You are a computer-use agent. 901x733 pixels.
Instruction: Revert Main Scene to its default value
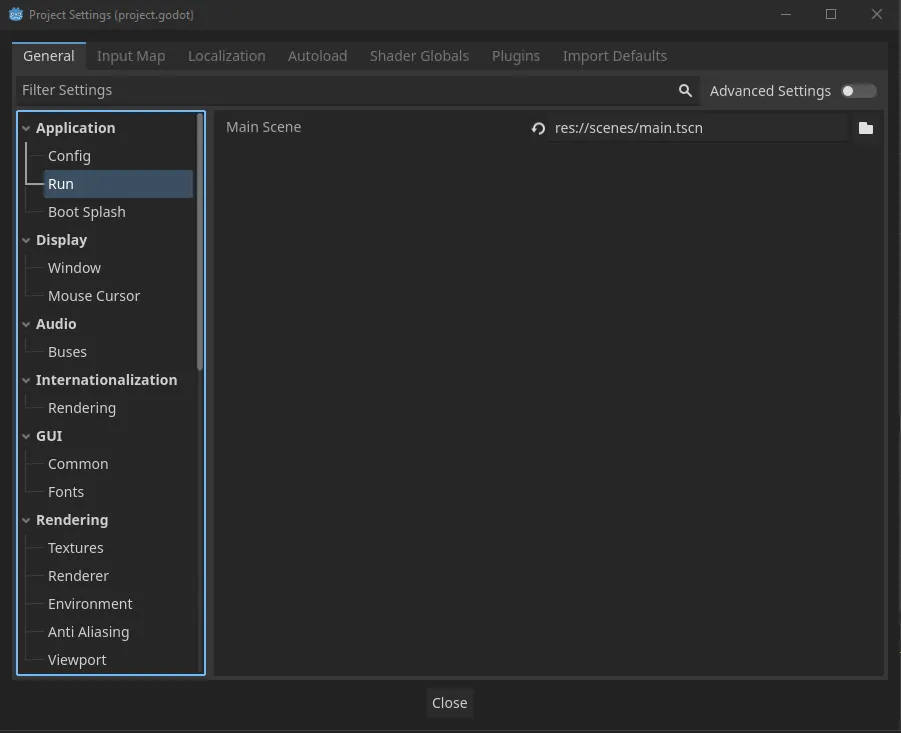(538, 128)
